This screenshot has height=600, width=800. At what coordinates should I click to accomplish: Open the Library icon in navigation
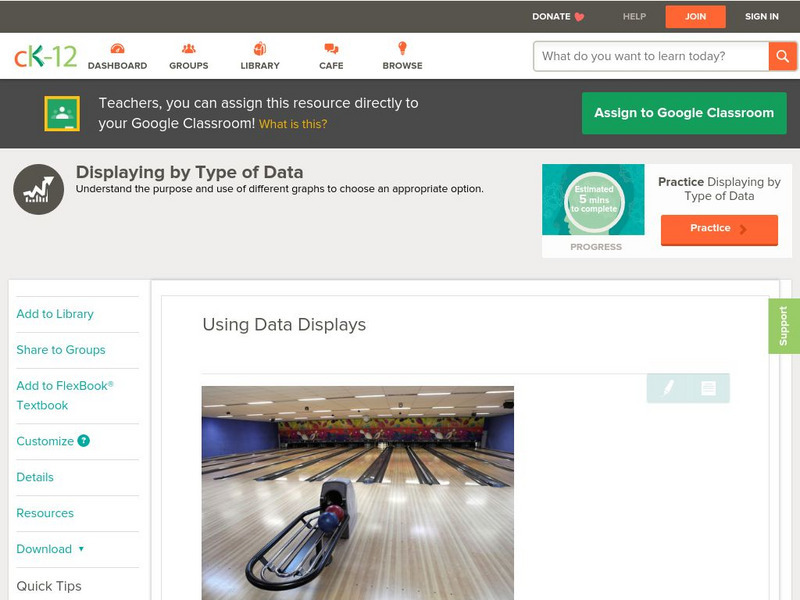260,49
